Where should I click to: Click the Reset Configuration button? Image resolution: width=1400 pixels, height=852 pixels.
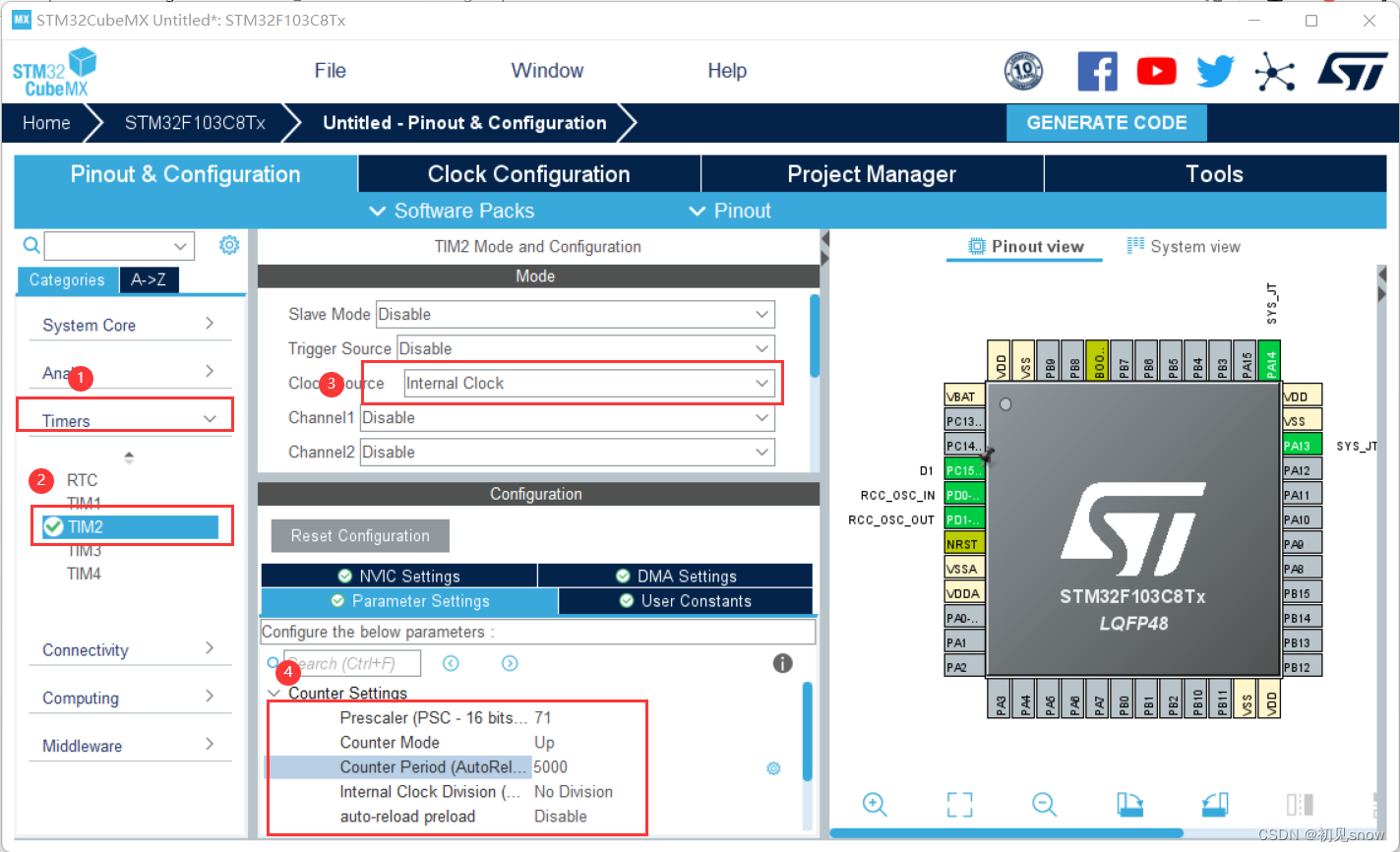[360, 536]
